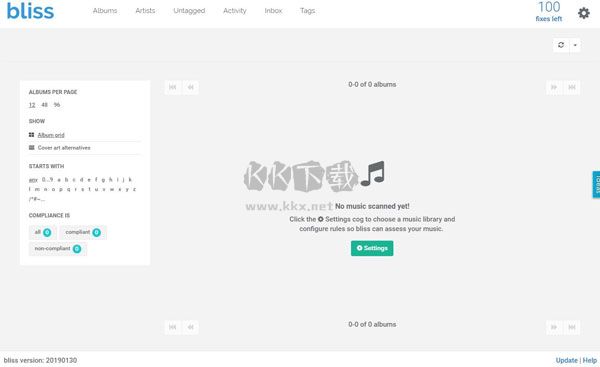Screen dimensions: 600x367
Task: Show 48 albums per page
Action: click(x=44, y=105)
